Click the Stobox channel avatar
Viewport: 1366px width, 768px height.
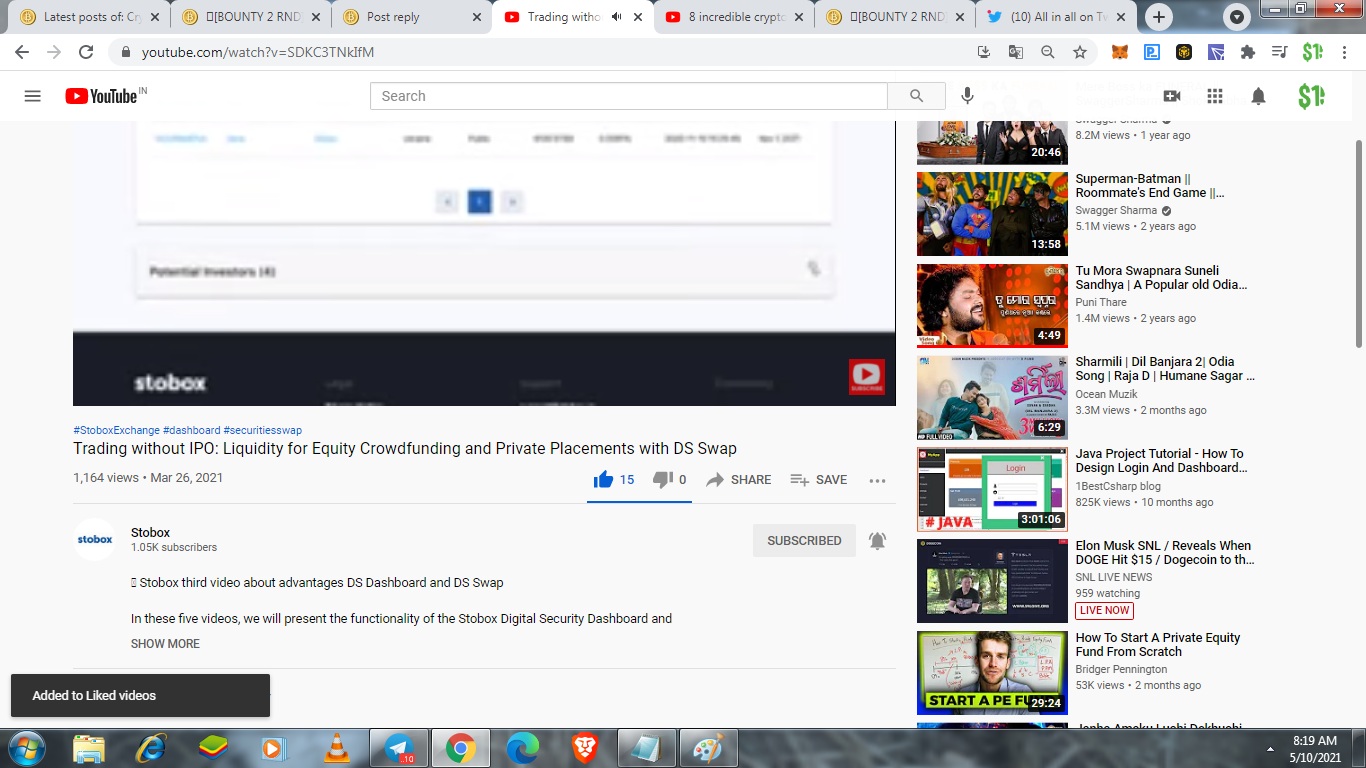tap(95, 540)
